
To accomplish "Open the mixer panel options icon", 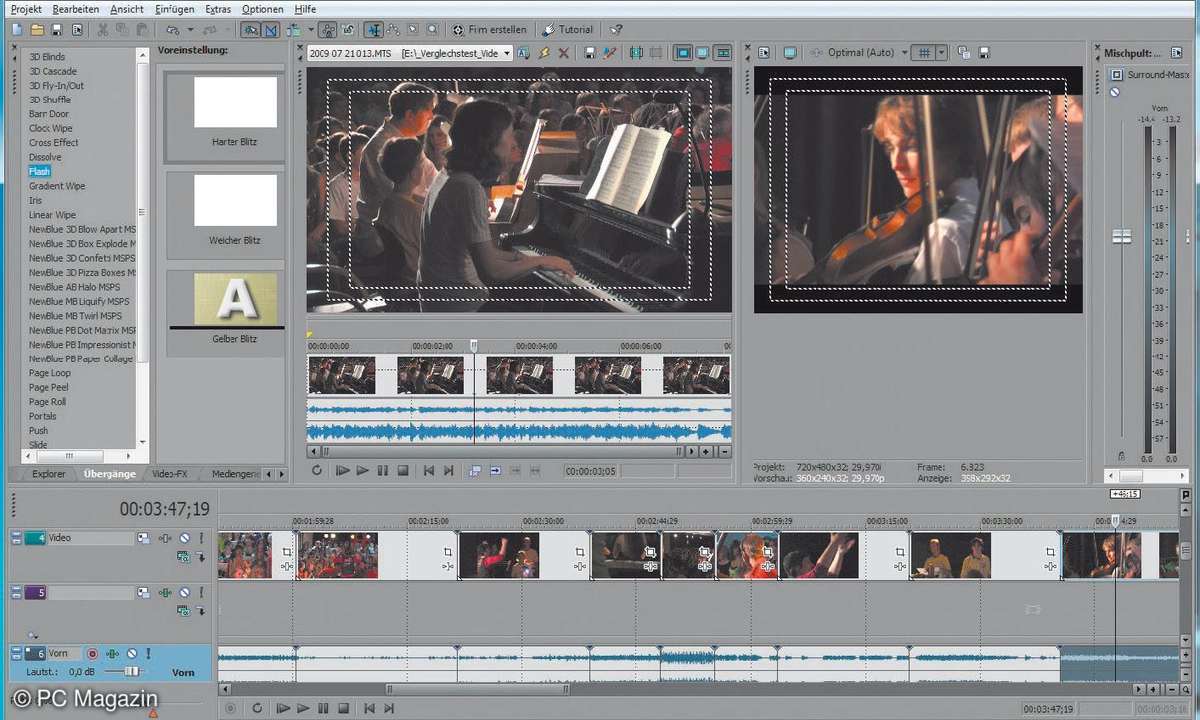I will pos(1176,53).
